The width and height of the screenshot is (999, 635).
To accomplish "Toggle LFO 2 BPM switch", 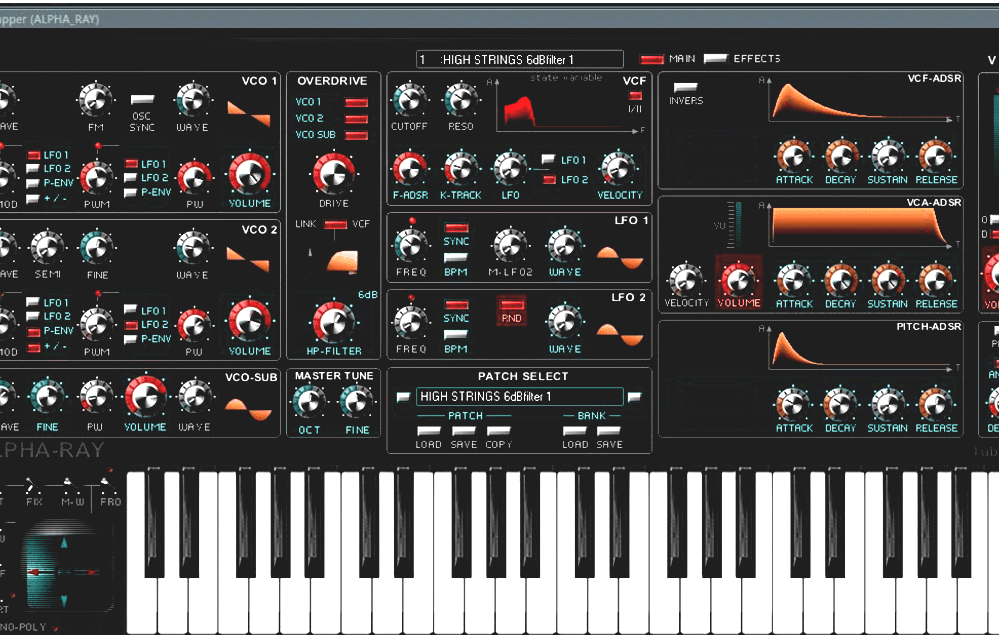I will click(456, 334).
